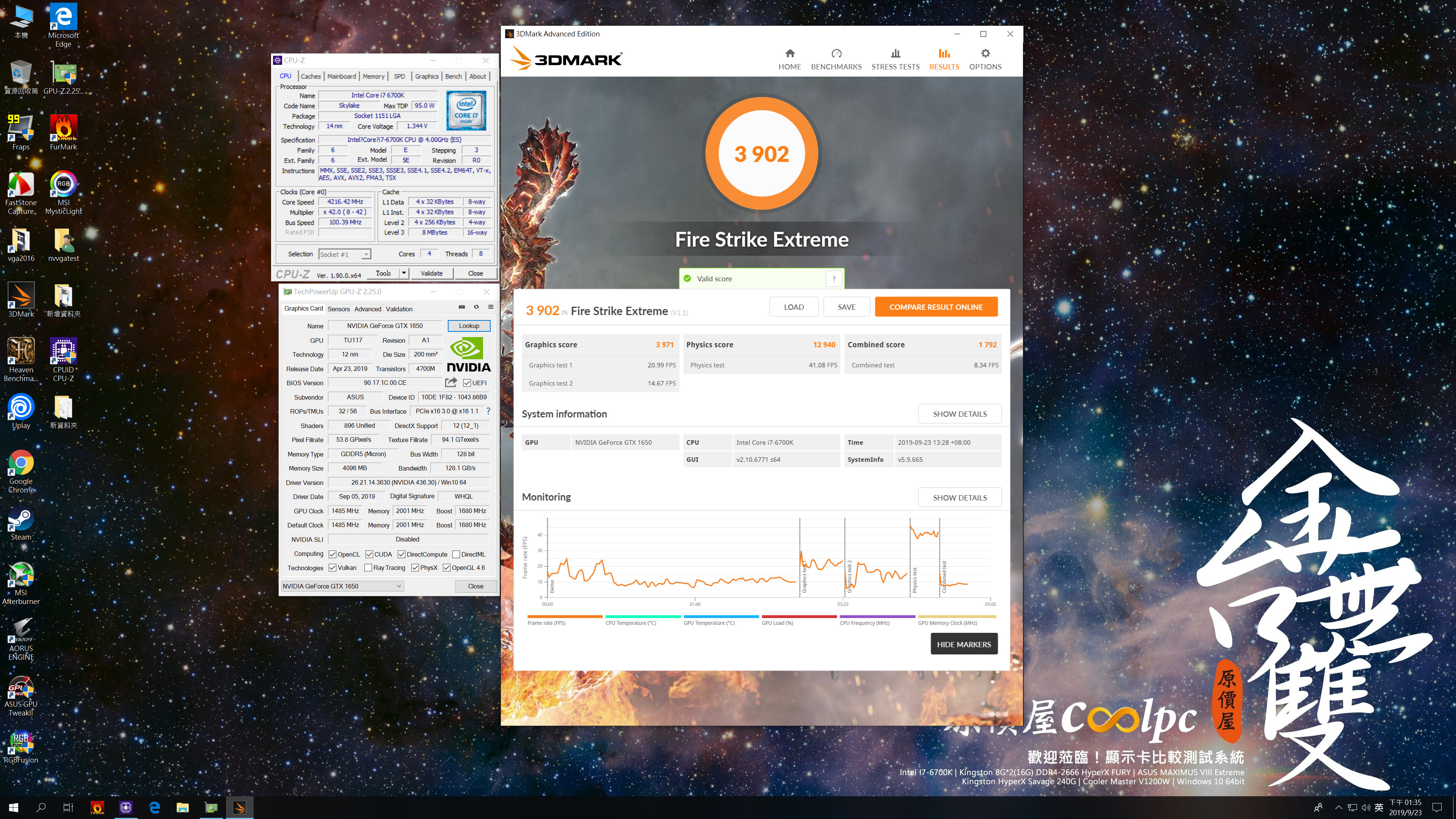Select the GPU Load legend bar
This screenshot has height=819, width=1456.
click(x=799, y=617)
